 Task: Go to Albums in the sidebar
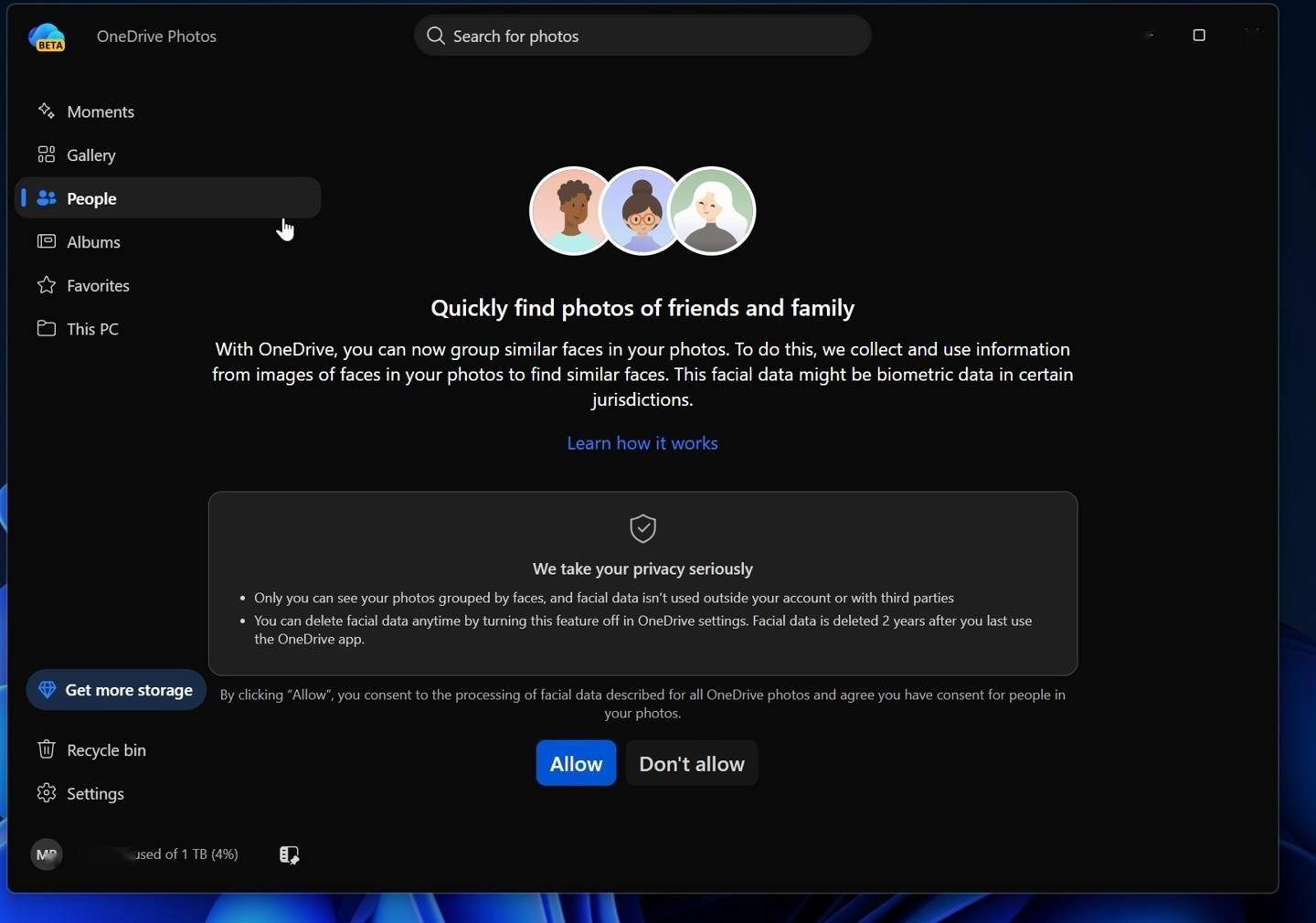[x=168, y=242]
